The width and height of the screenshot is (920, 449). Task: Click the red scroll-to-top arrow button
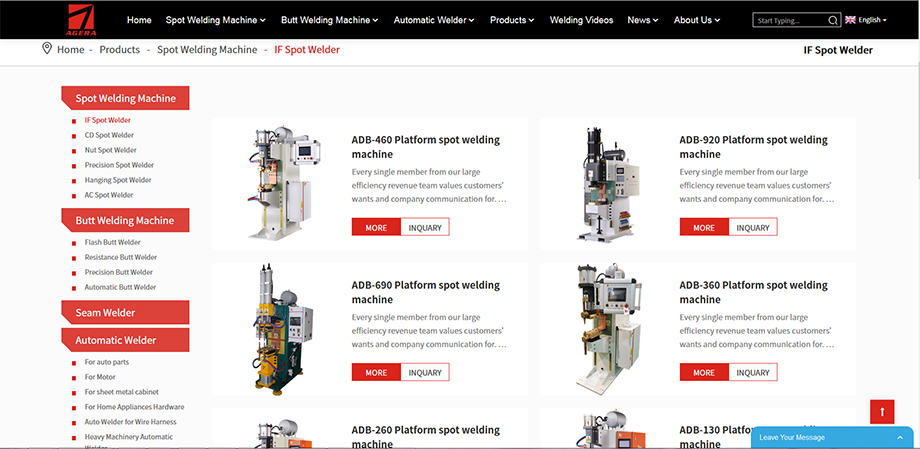point(881,411)
